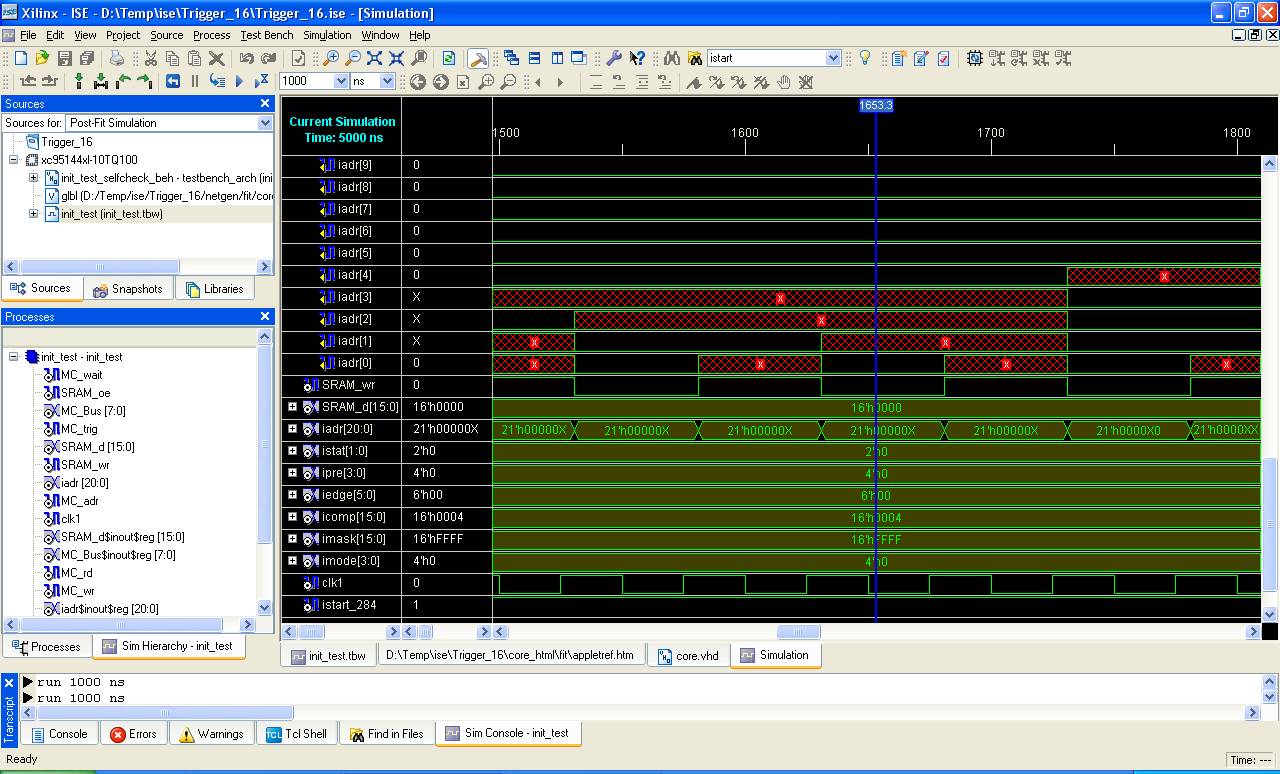Open the Test Bench menu
The width and height of the screenshot is (1280, 774).
267,35
